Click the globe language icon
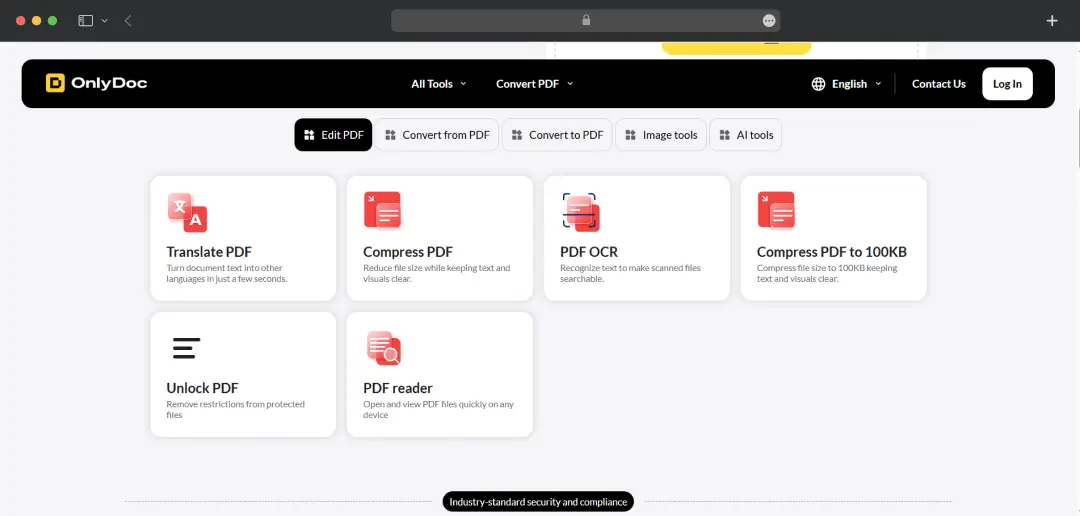The image size is (1080, 516). [x=818, y=84]
